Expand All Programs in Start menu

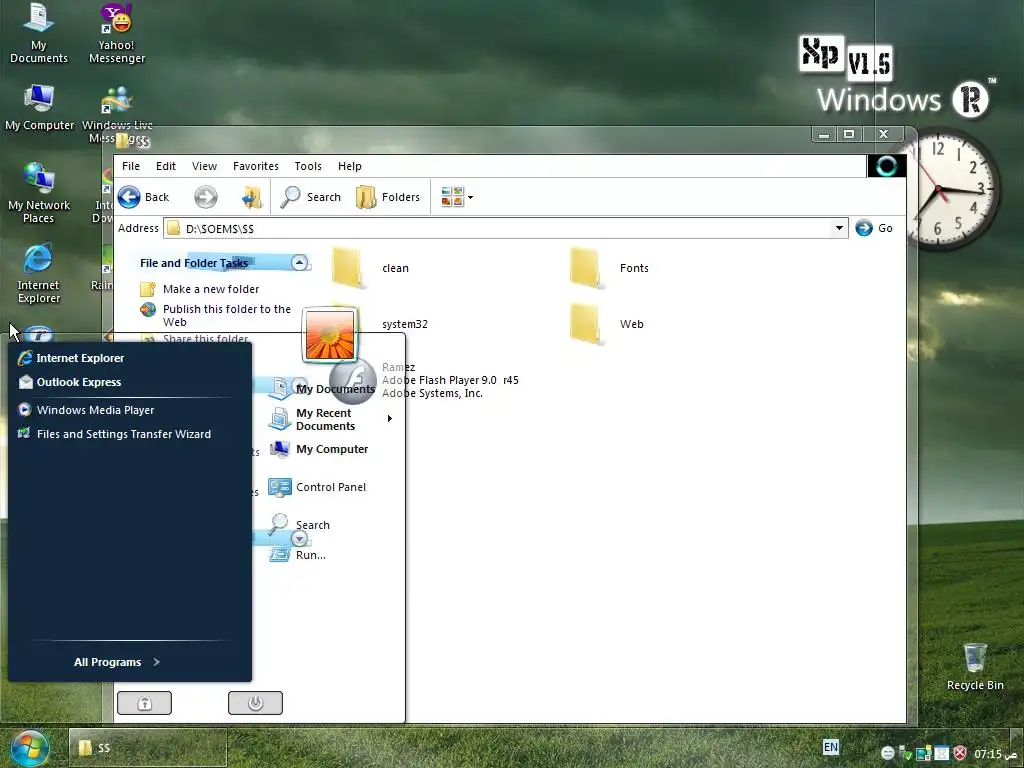pos(117,662)
